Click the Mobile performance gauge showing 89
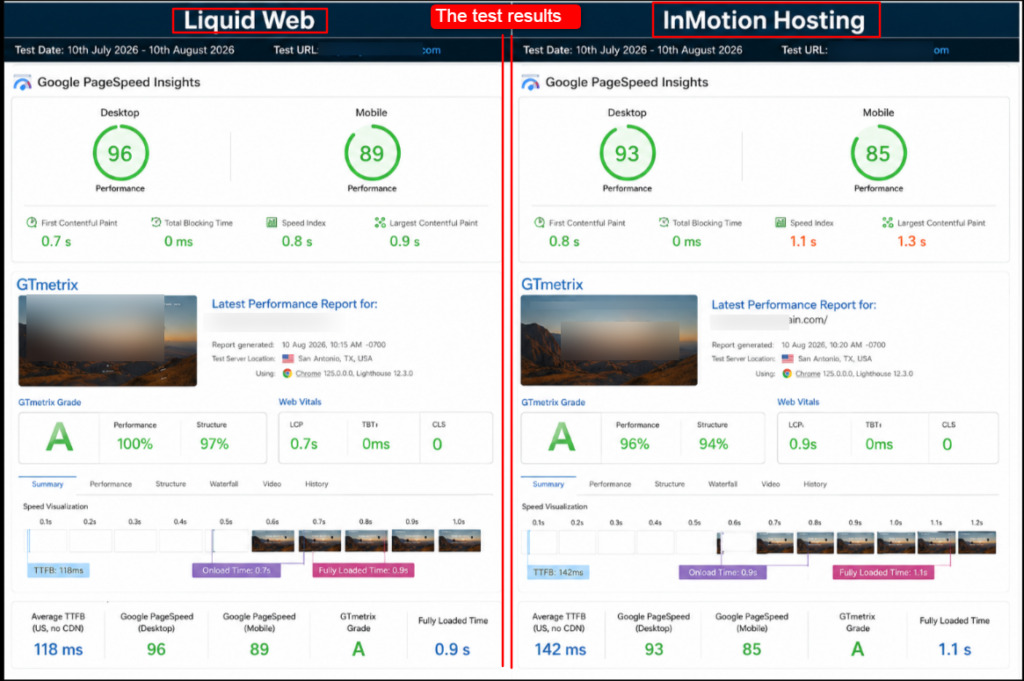Viewport: 1024px width, 681px height. (x=372, y=153)
